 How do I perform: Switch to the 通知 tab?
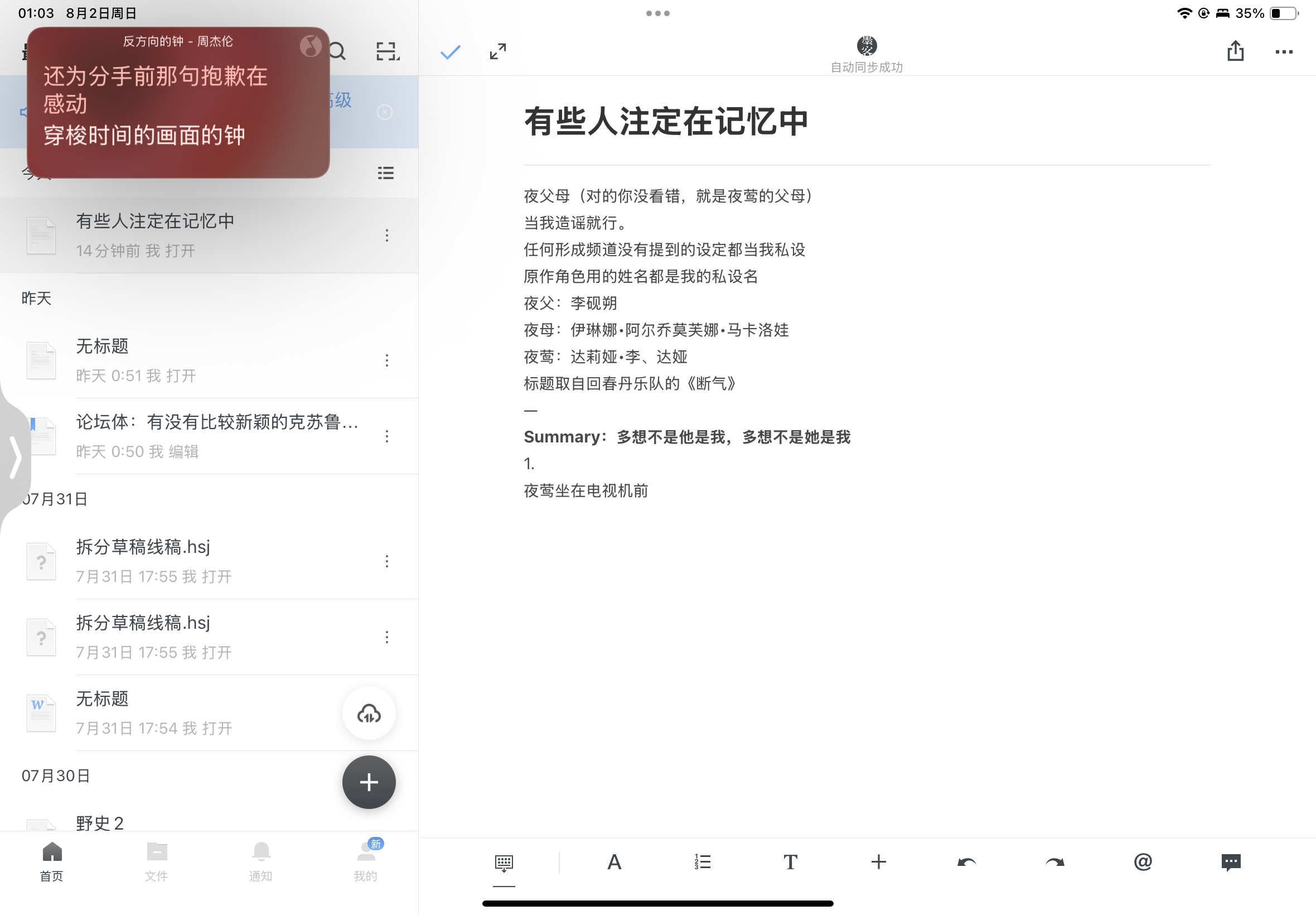pyautogui.click(x=260, y=861)
